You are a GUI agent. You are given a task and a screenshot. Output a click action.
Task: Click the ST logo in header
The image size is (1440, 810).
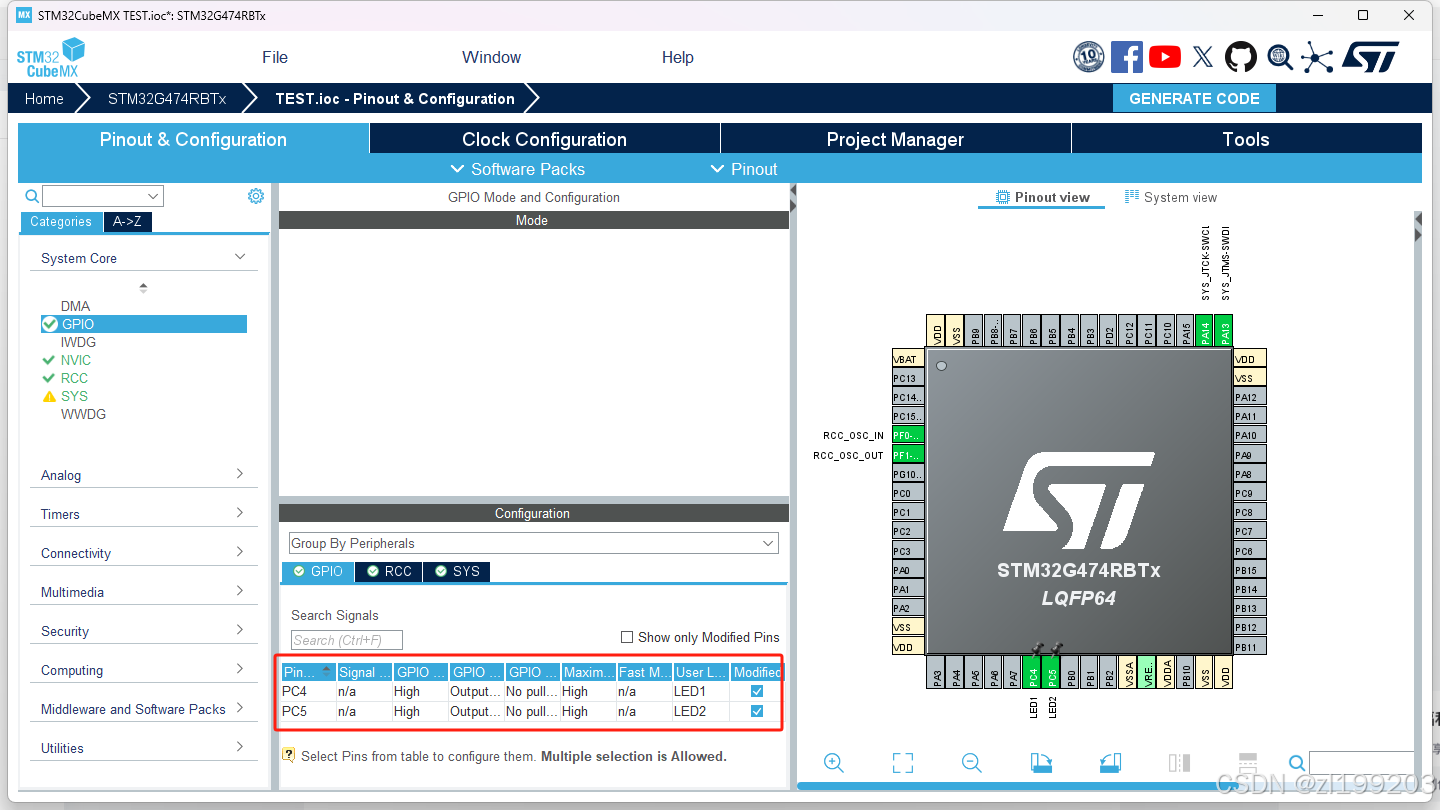click(1370, 57)
